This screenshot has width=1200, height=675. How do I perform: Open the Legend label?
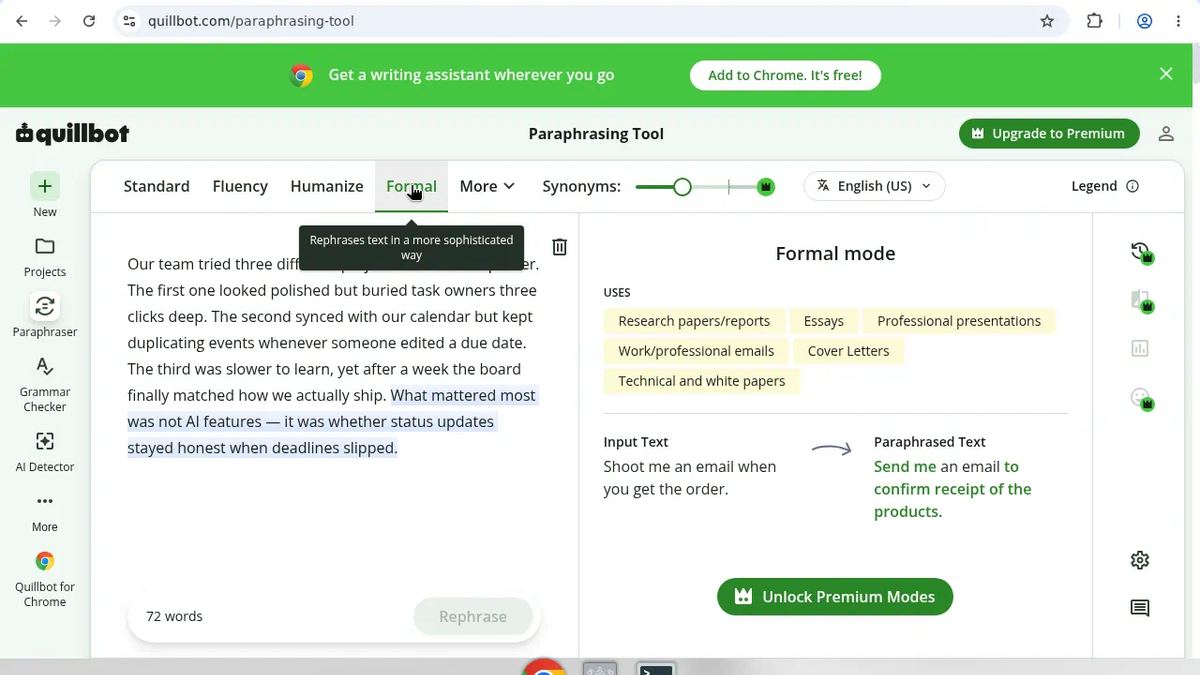1094,186
